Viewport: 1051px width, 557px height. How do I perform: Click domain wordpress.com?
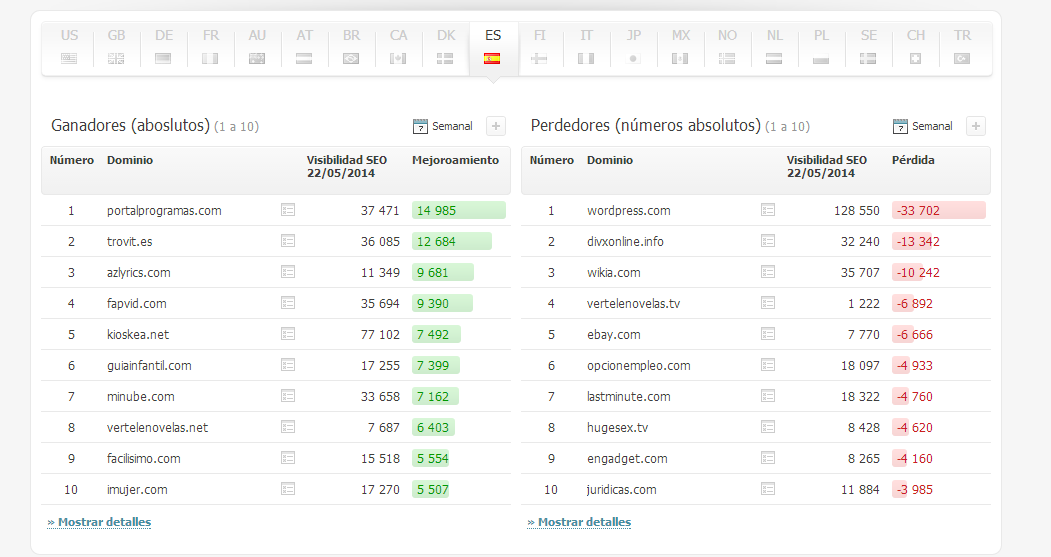click(x=629, y=210)
